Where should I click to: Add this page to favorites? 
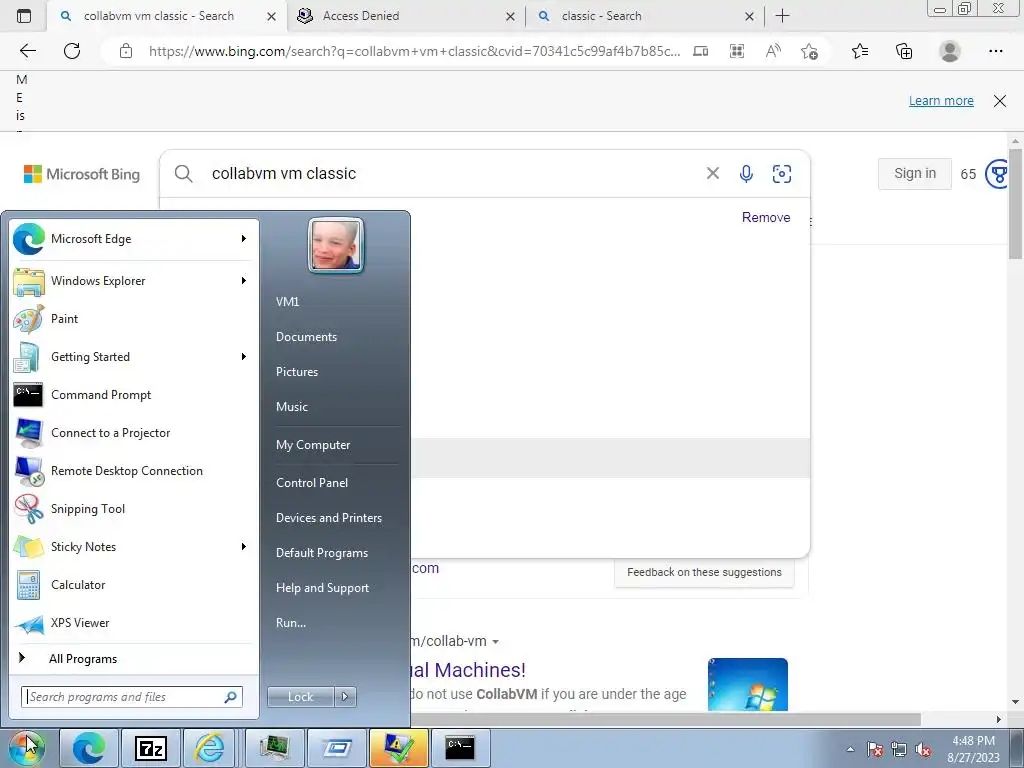click(810, 51)
